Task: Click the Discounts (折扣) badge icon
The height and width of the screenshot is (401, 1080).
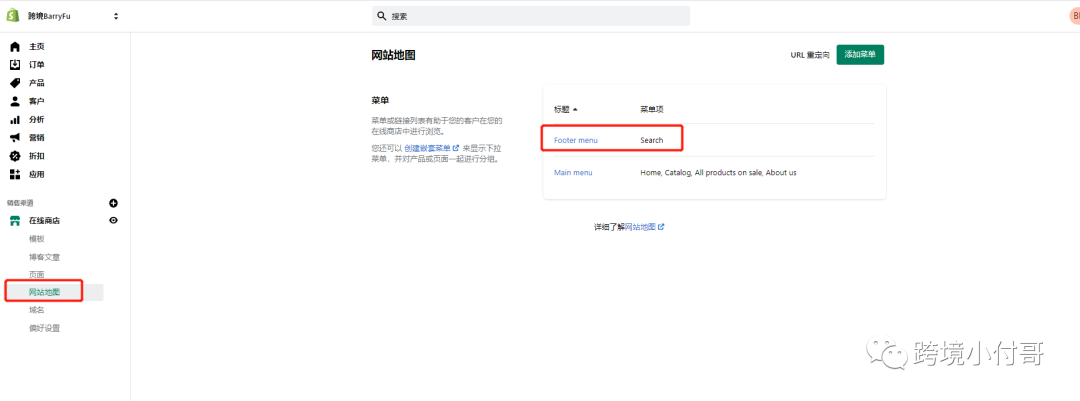Action: click(x=15, y=156)
